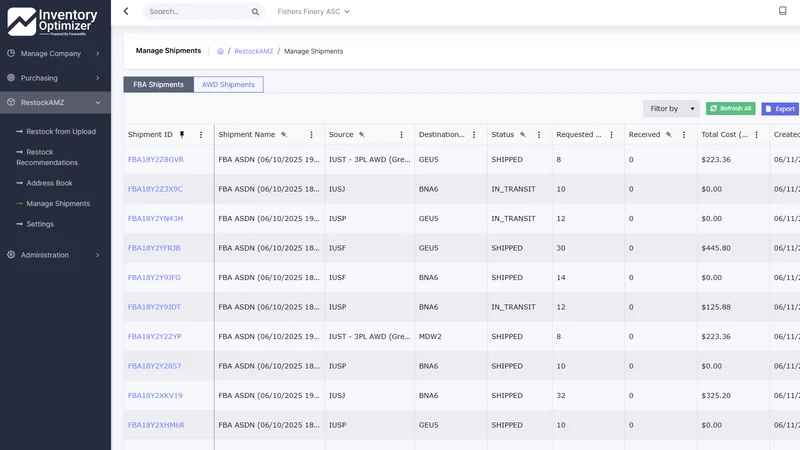Open shipment FBA18Y2Z3X9C
The width and height of the screenshot is (800, 450).
[155, 189]
